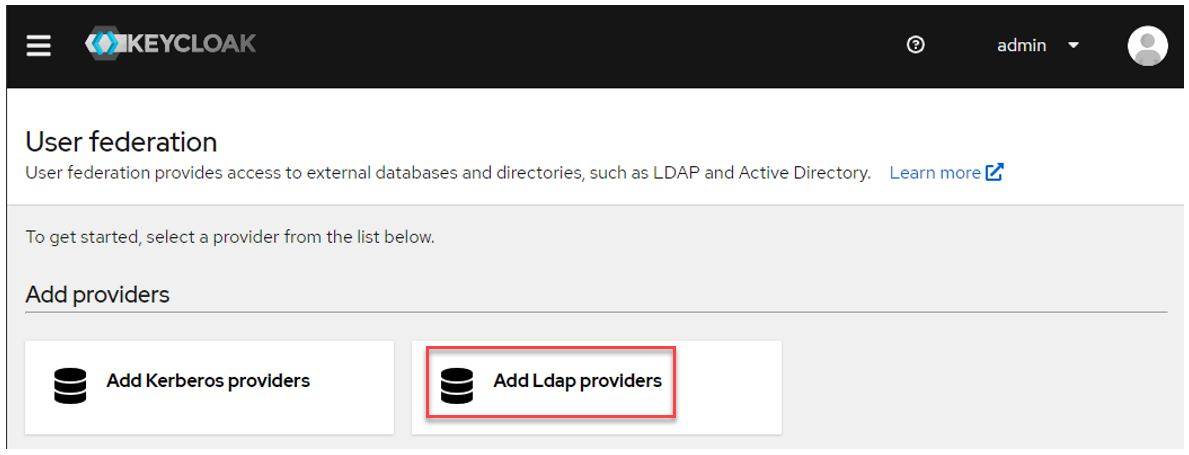
Task: Click the admin username label
Action: pyautogui.click(x=1021, y=46)
